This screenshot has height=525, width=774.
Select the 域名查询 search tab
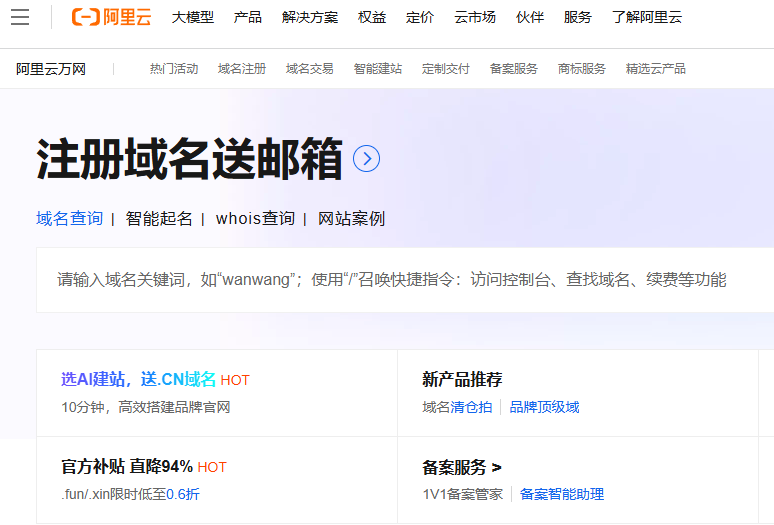pyautogui.click(x=70, y=219)
